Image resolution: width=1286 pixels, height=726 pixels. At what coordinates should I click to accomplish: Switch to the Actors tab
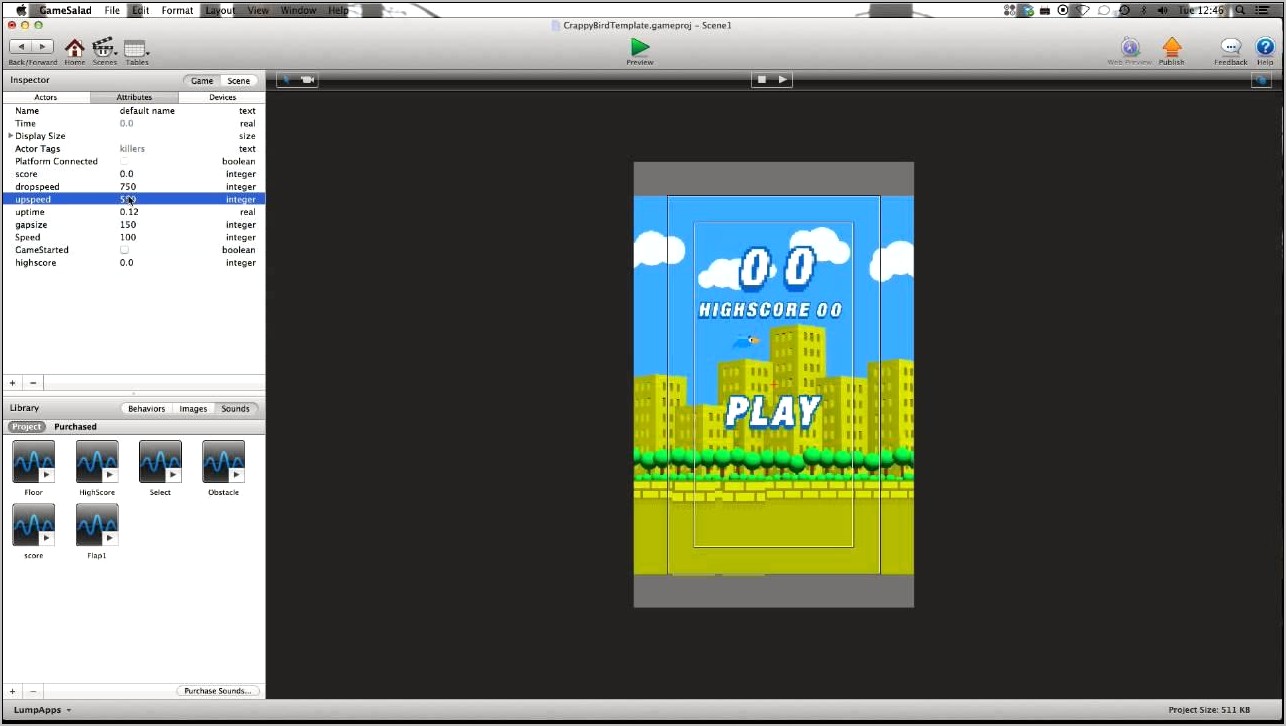[x=46, y=97]
